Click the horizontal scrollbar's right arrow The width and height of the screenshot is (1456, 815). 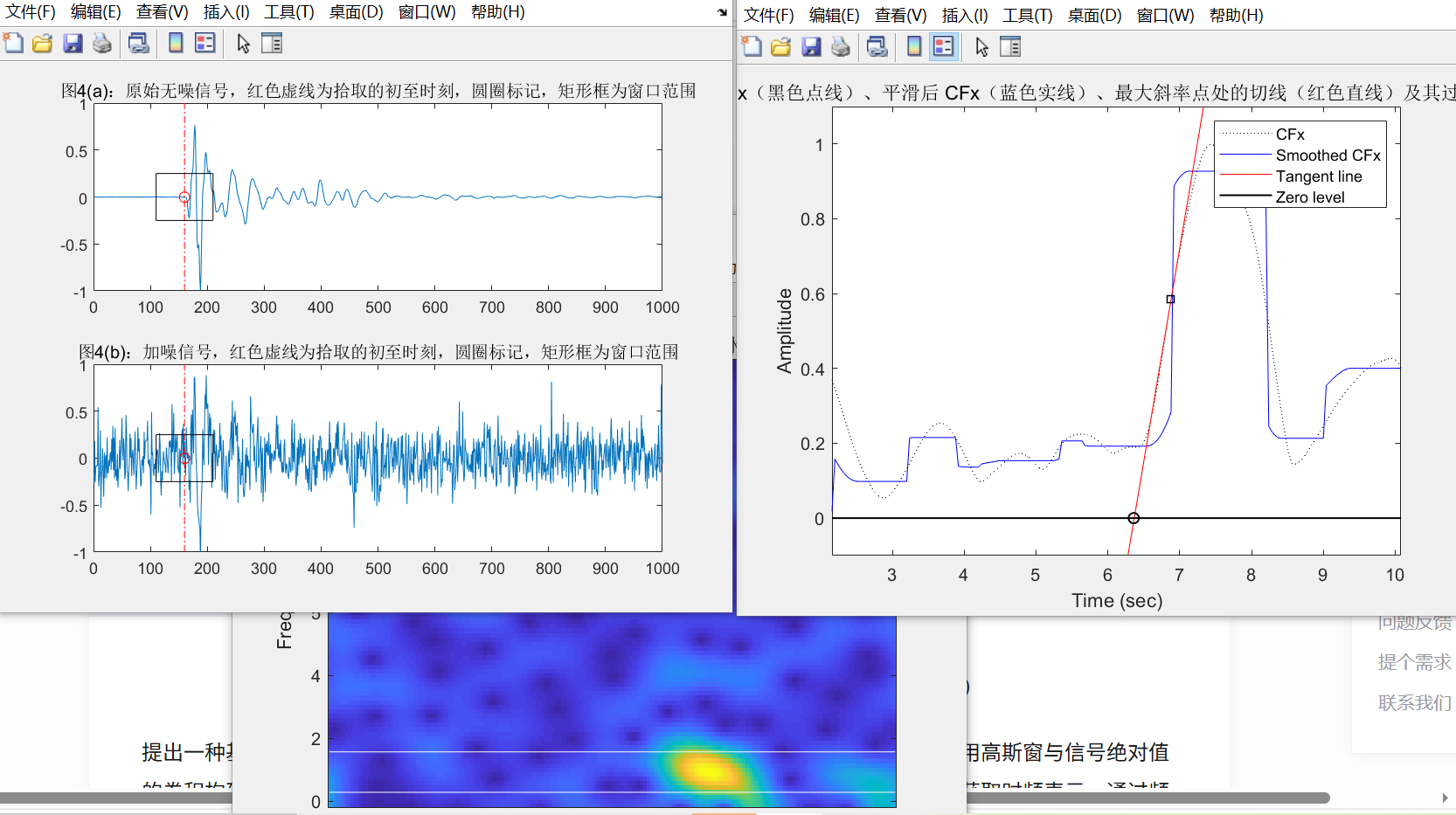coord(1445,798)
